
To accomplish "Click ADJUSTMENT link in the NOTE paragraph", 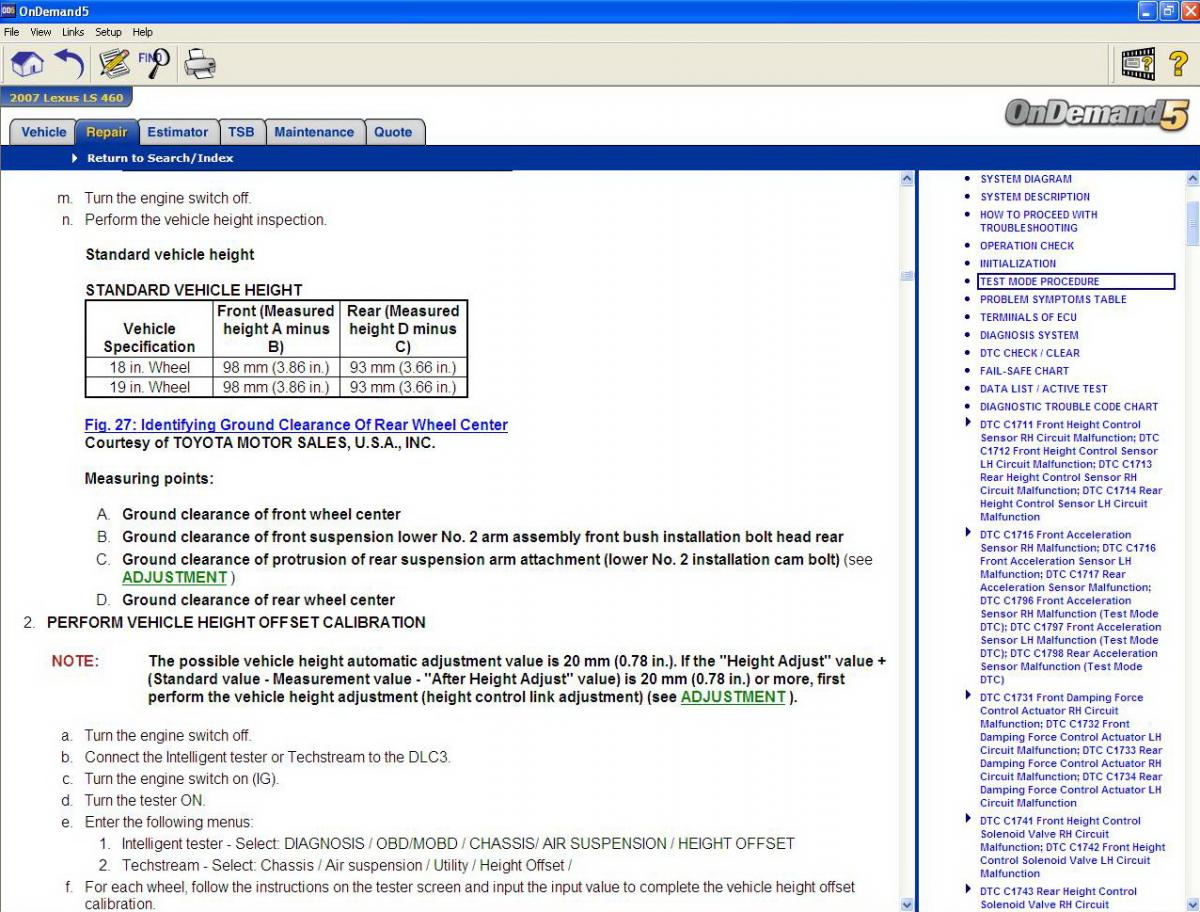I will coord(733,697).
